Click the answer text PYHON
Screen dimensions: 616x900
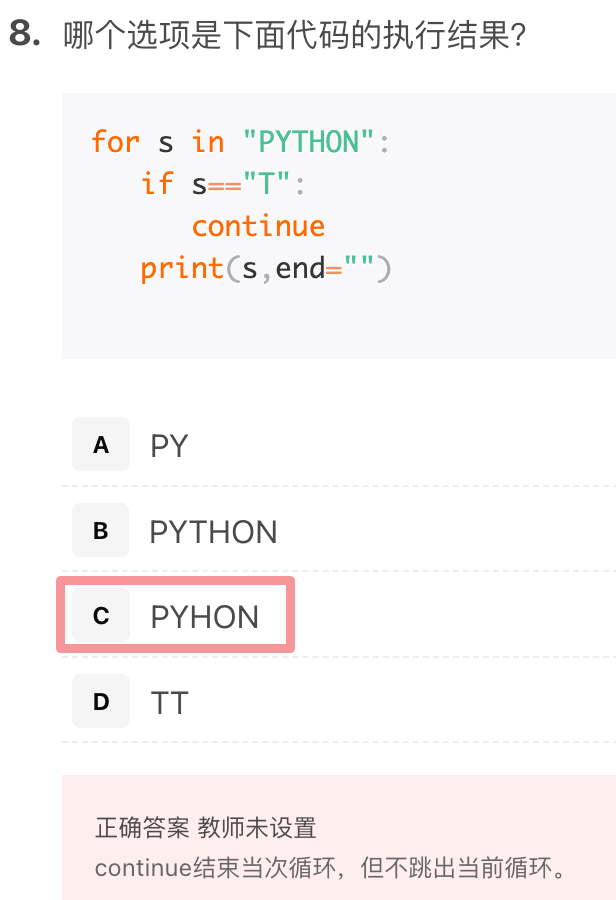204,617
